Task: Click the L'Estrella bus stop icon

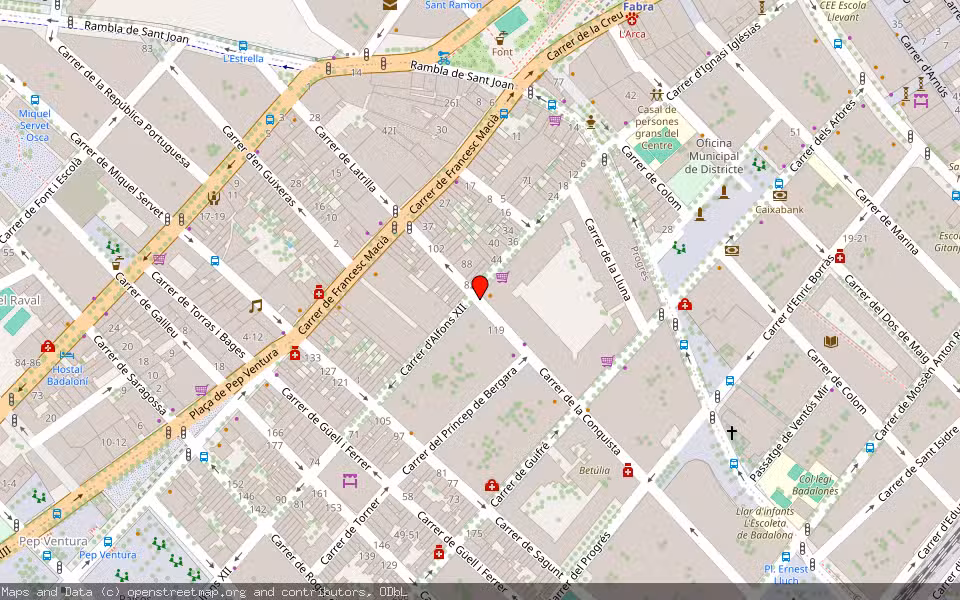Action: [242, 46]
